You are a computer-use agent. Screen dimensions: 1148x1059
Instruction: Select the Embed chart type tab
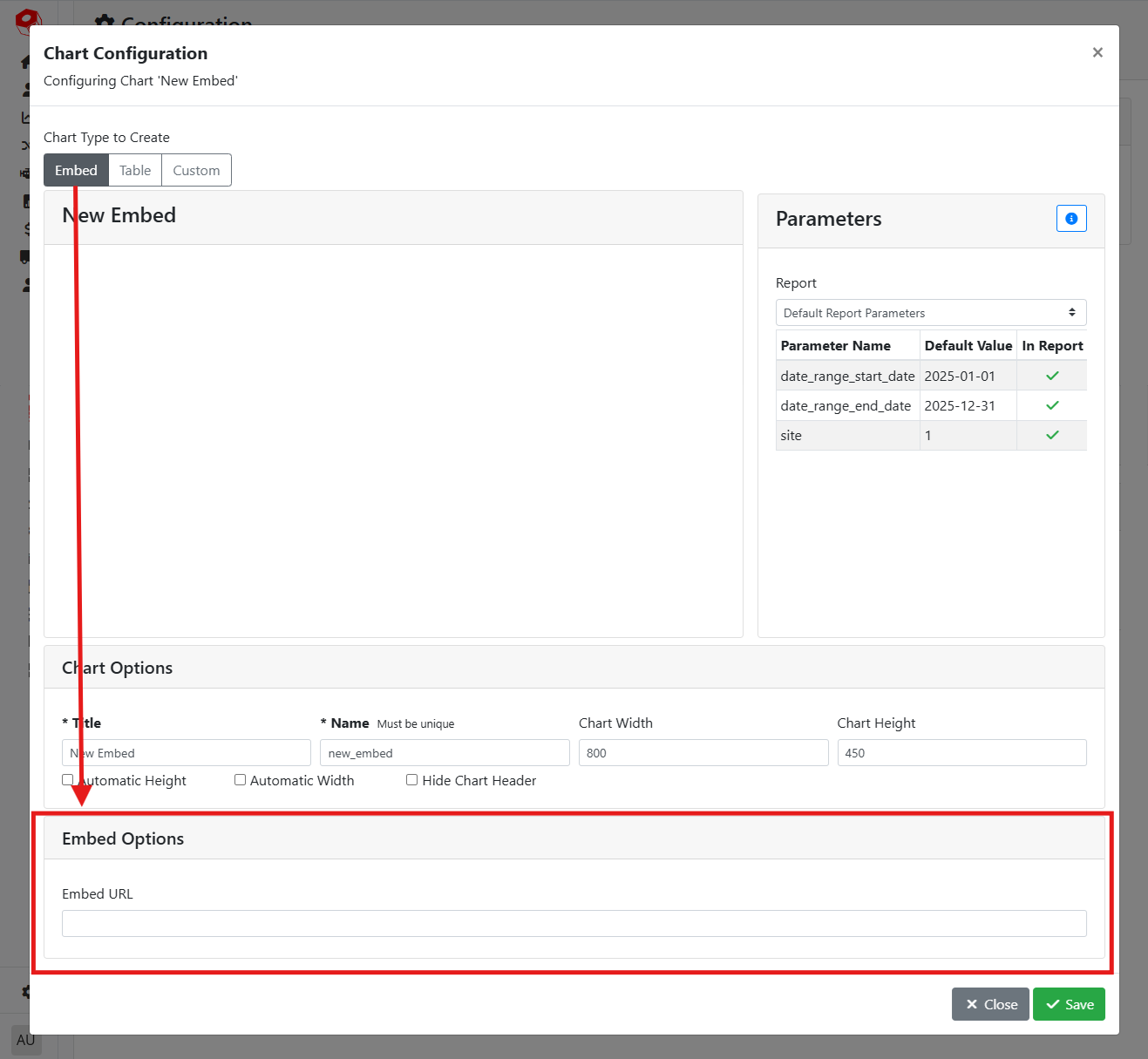pos(76,170)
